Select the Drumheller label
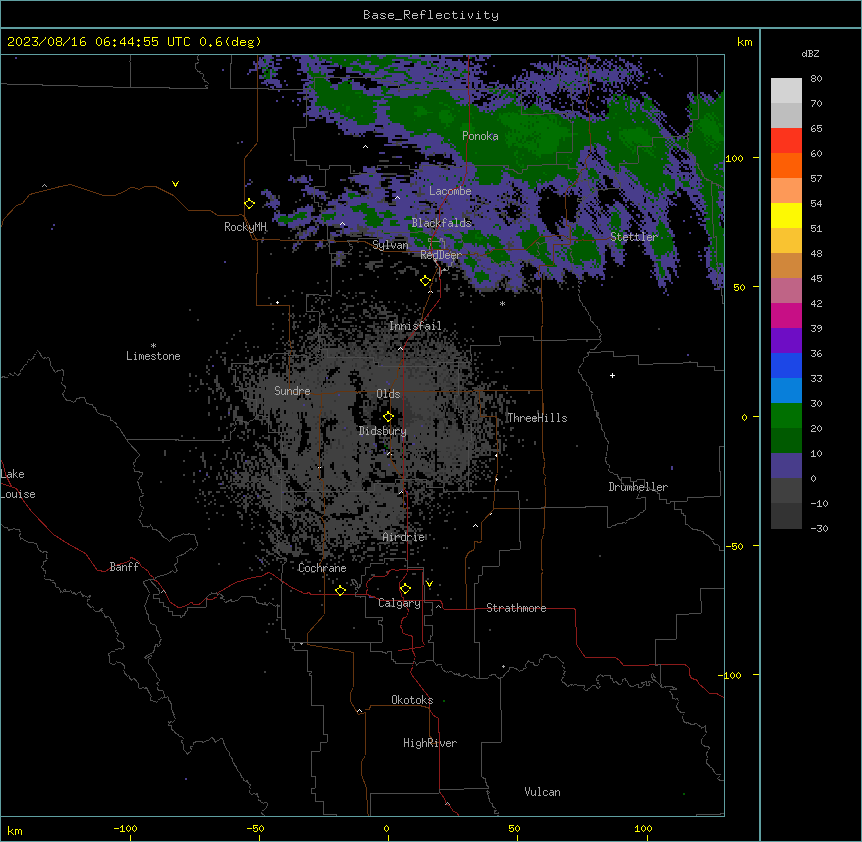 [x=638, y=487]
